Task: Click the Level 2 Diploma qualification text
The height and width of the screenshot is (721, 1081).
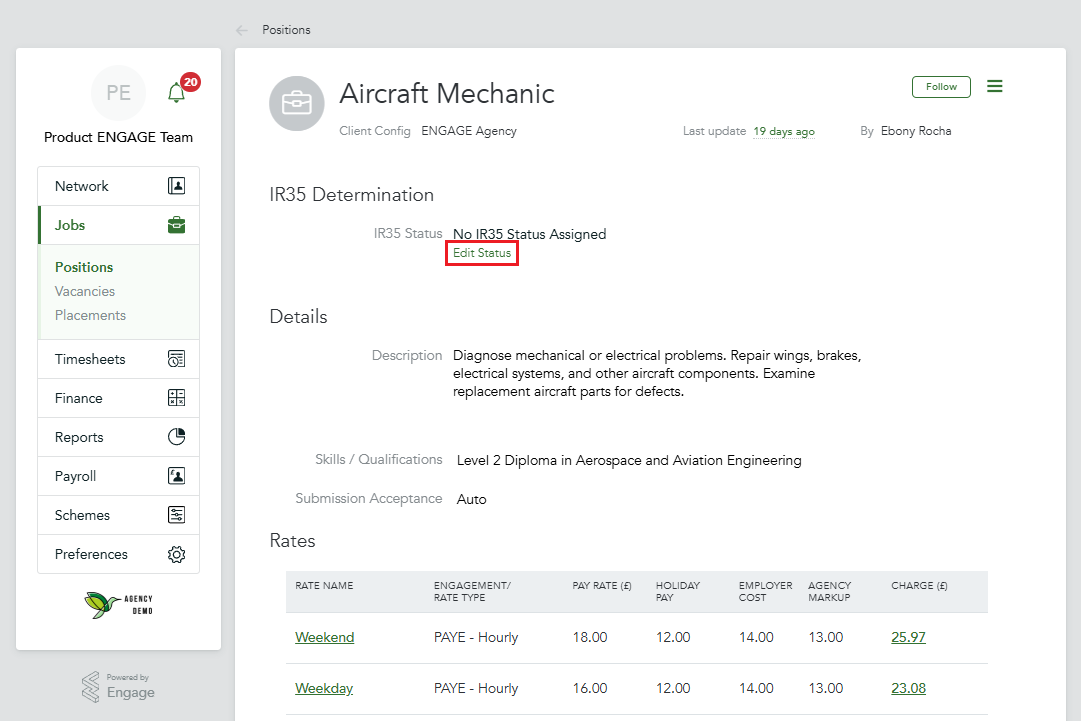Action: pos(629,460)
